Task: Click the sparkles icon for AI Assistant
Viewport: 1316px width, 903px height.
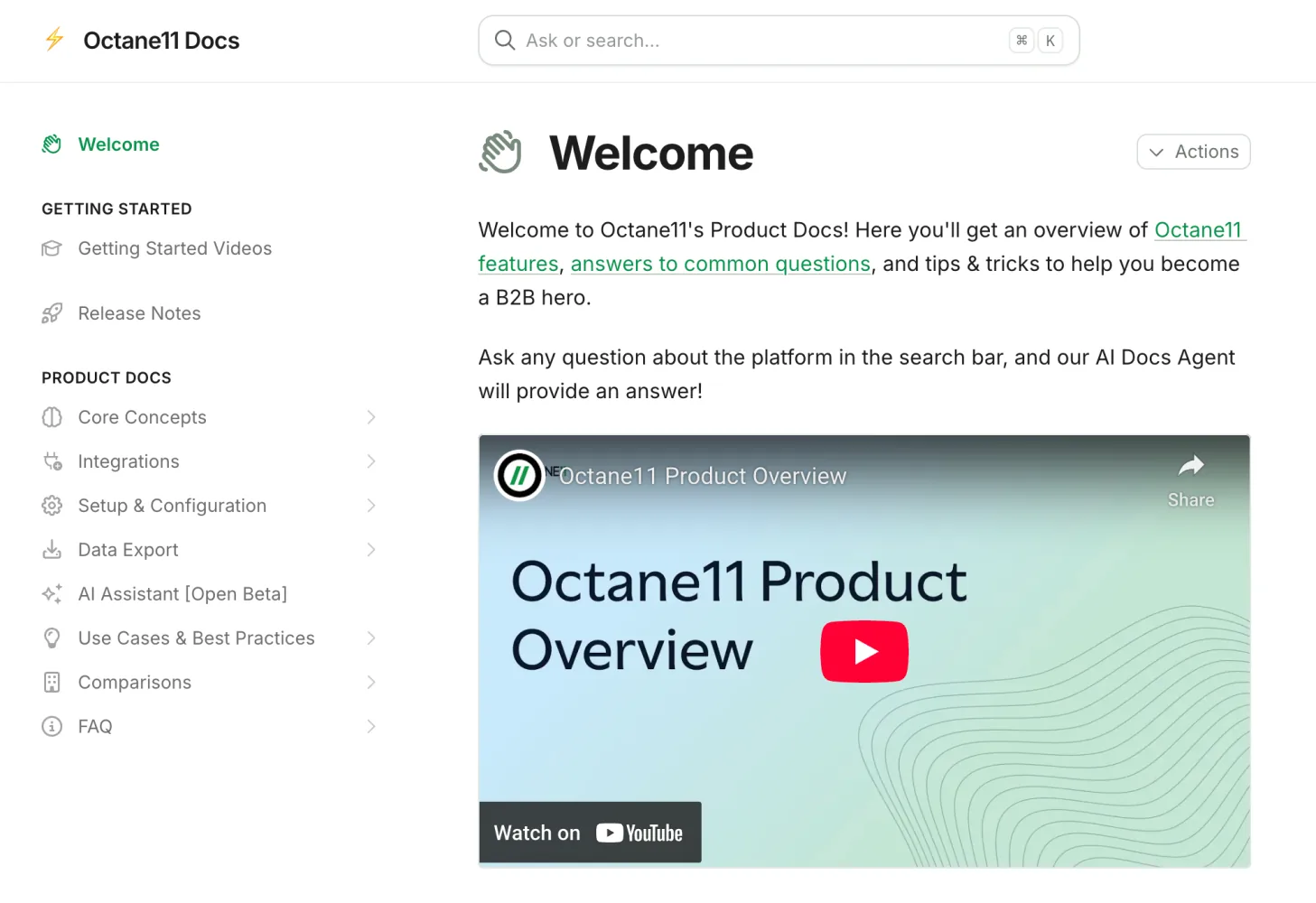Action: (51, 594)
